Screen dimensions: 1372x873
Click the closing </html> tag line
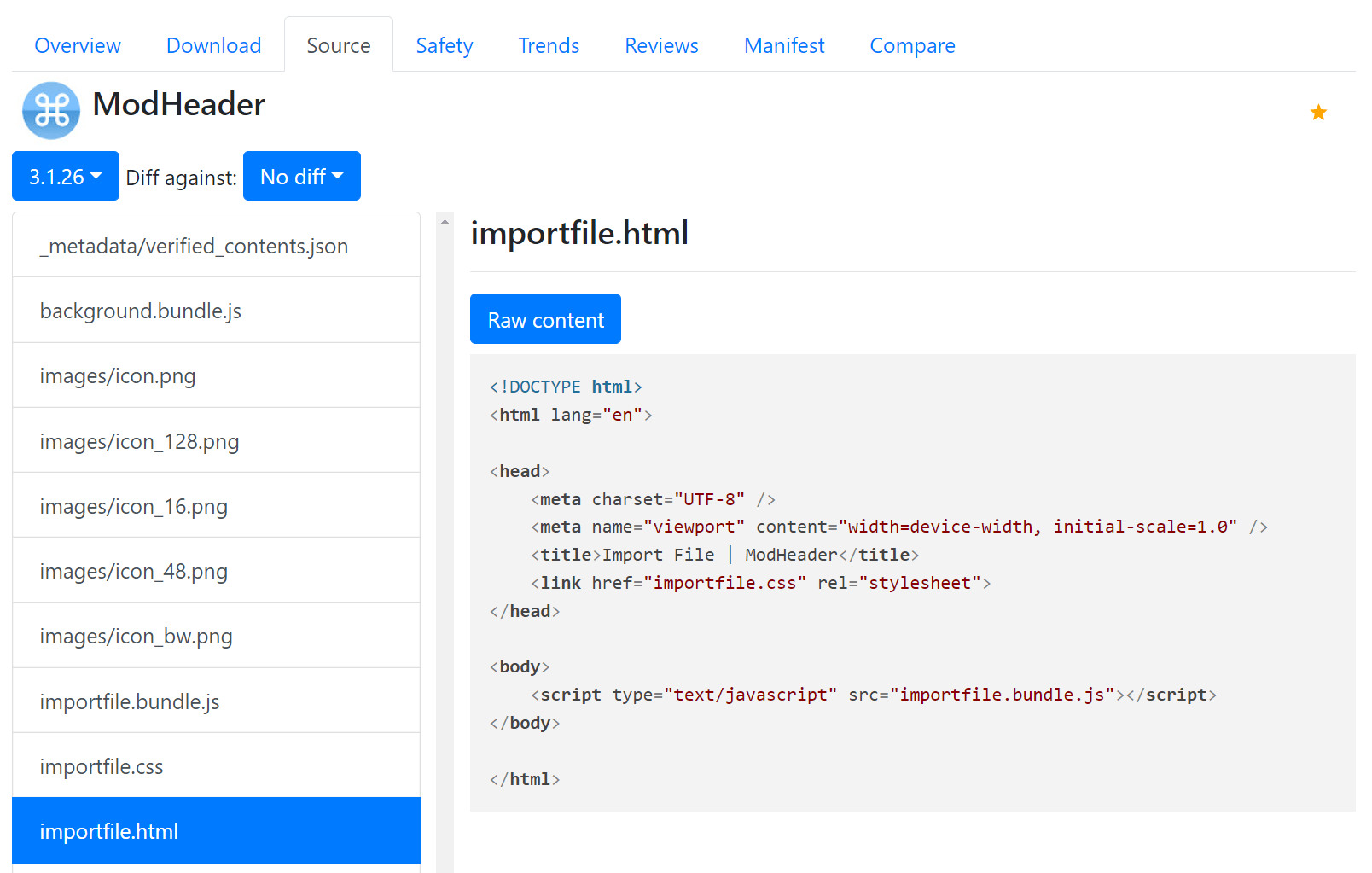(525, 779)
